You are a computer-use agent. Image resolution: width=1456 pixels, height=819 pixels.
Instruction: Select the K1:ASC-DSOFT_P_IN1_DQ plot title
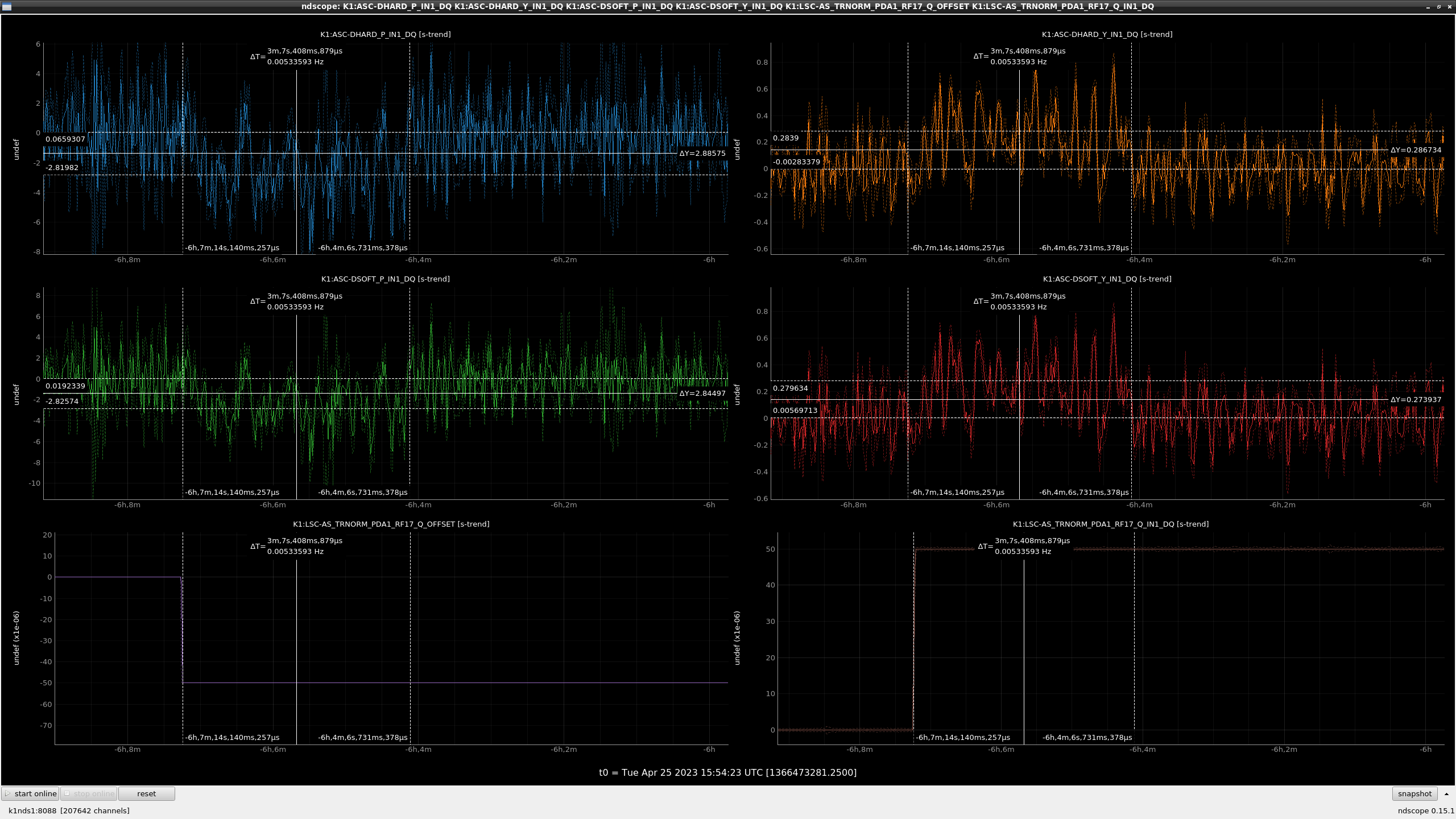[386, 279]
